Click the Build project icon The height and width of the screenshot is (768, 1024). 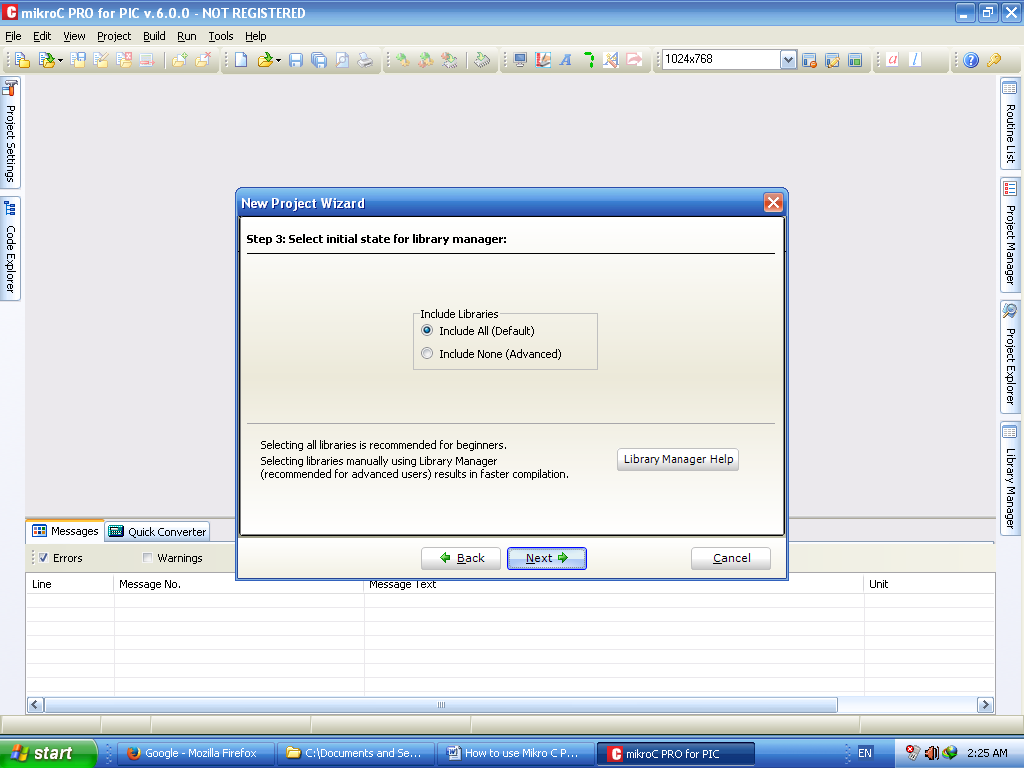(x=402, y=60)
